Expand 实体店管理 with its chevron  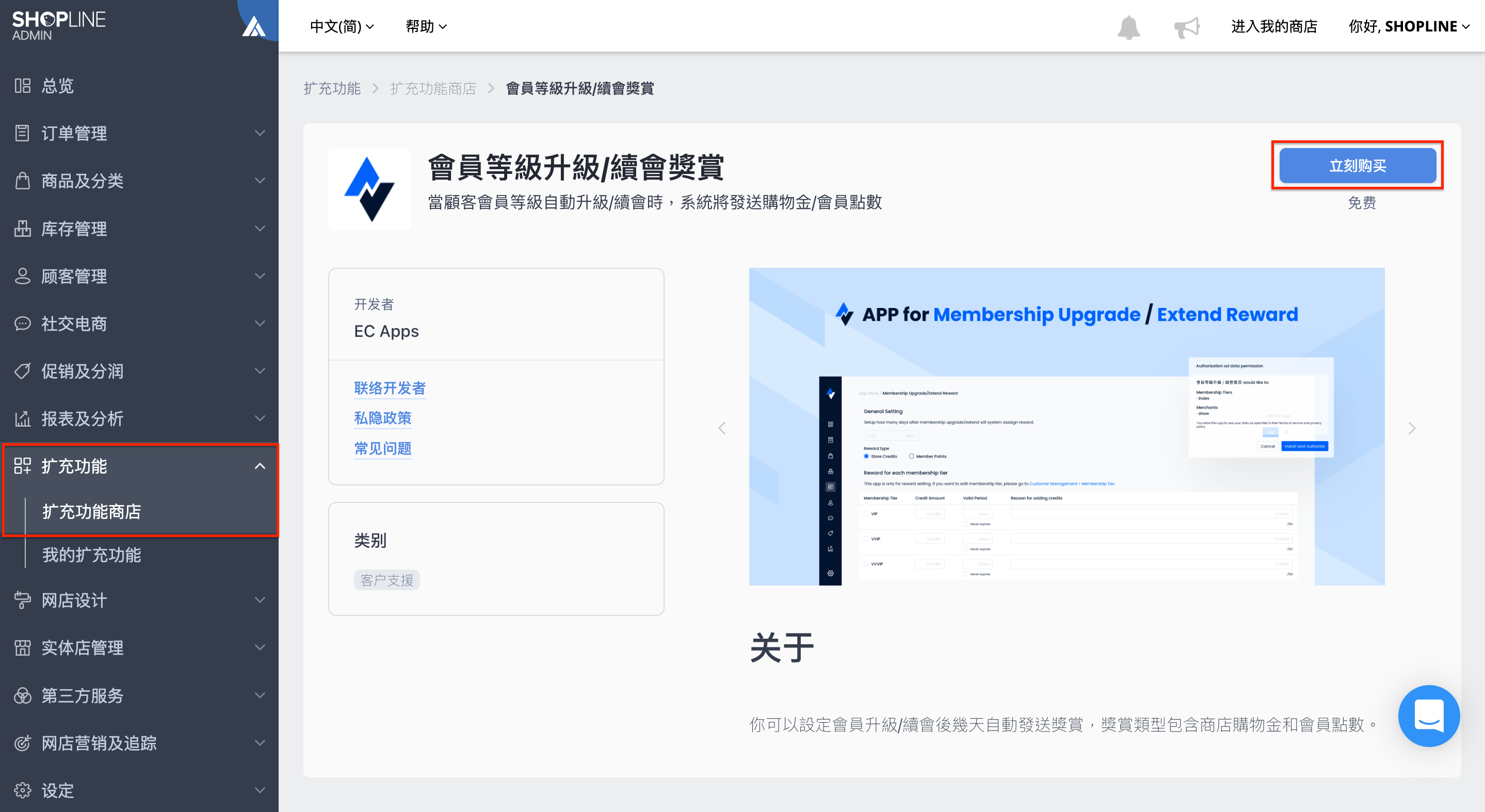click(x=260, y=648)
